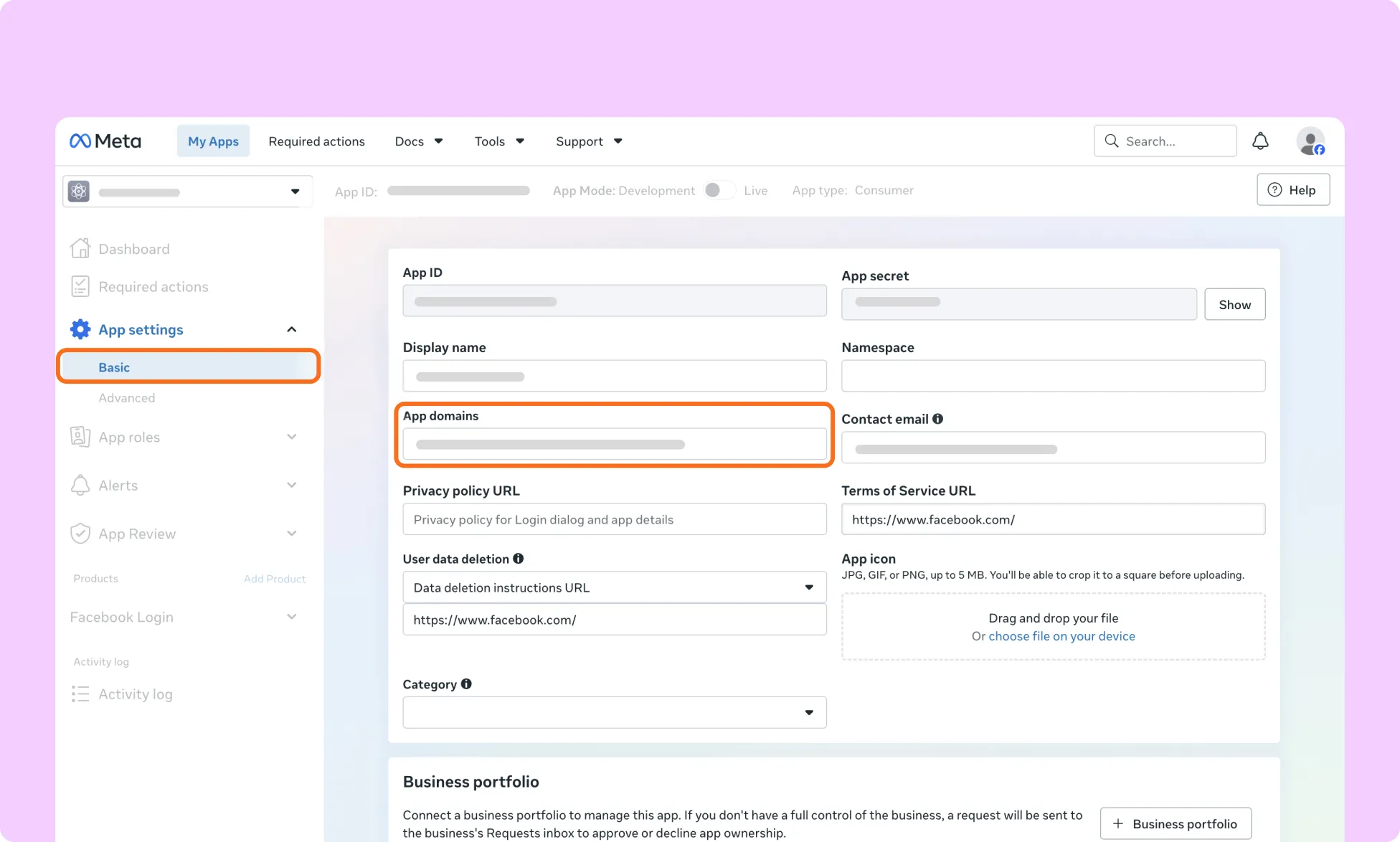Open Required actions in top navigation
Viewport: 1400px width, 842px height.
(316, 141)
